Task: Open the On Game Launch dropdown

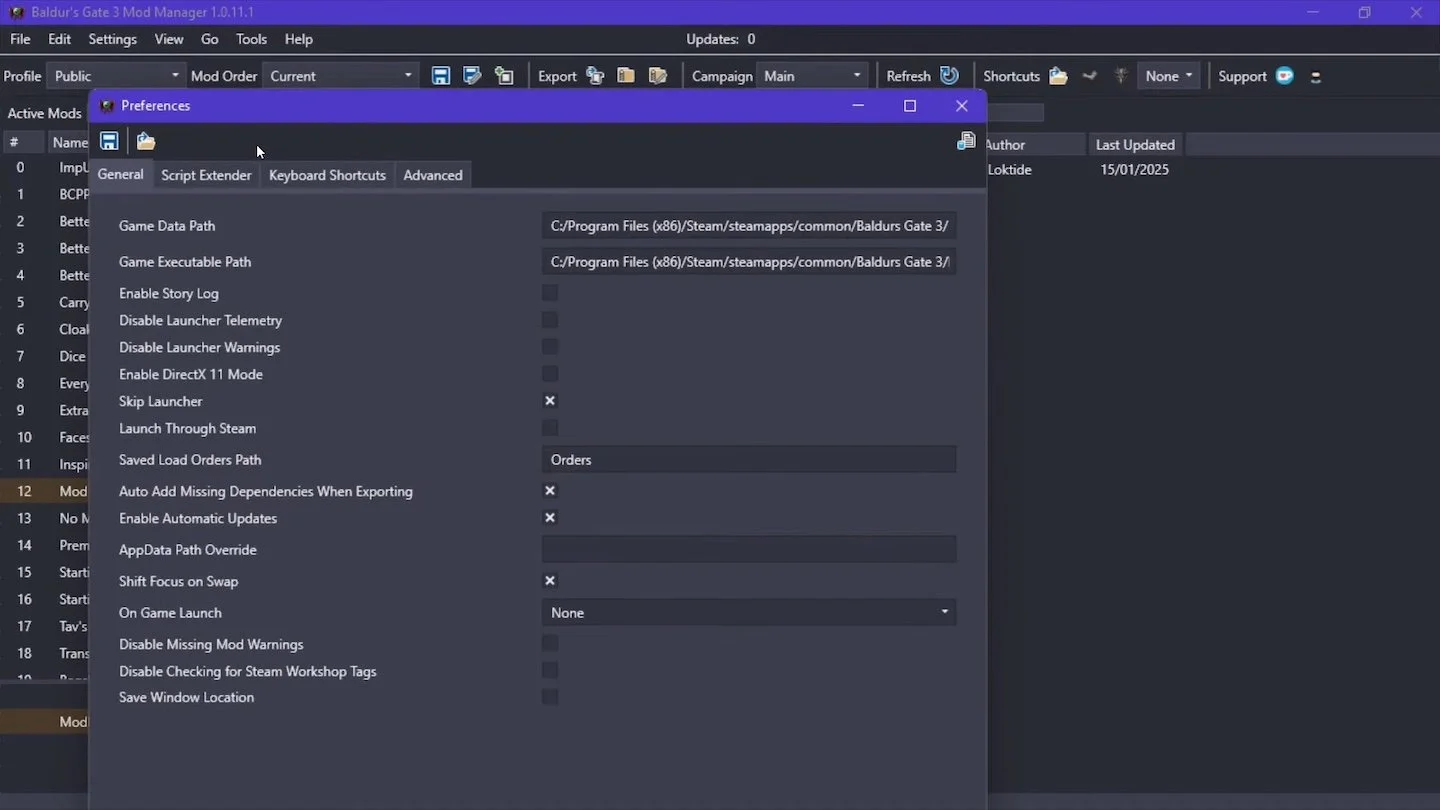Action: [749, 612]
